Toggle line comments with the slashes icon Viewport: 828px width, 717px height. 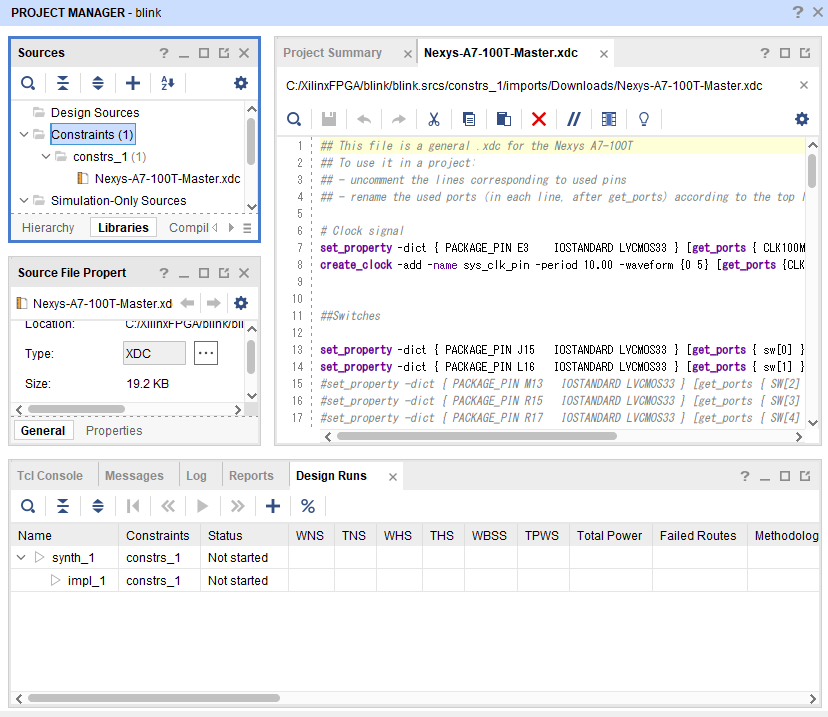[574, 119]
